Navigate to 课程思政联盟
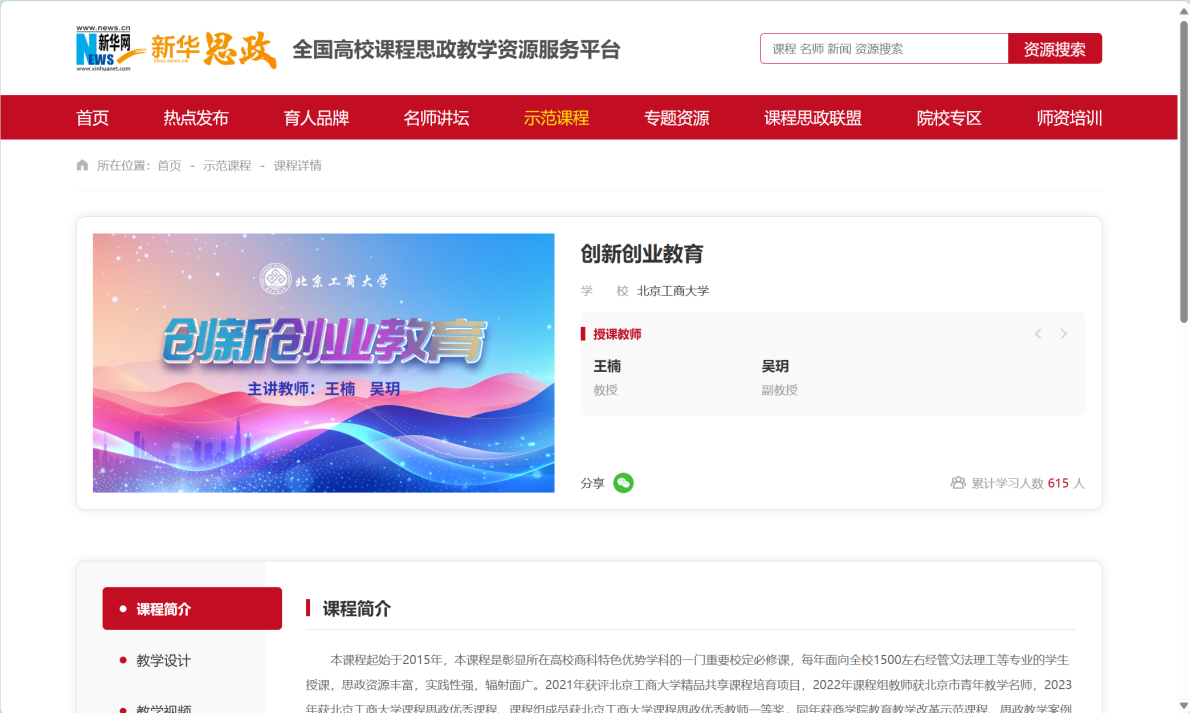Image resolution: width=1190 pixels, height=713 pixels. pyautogui.click(x=812, y=118)
